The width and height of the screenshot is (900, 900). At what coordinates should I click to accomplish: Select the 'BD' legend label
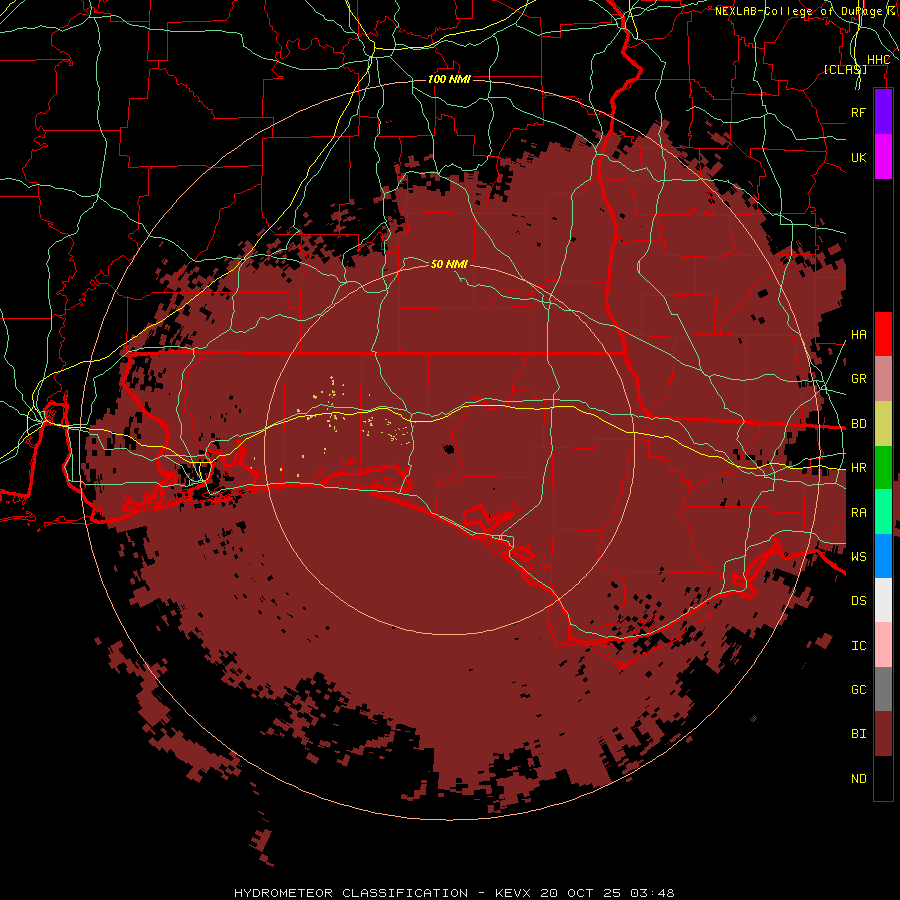tap(858, 424)
